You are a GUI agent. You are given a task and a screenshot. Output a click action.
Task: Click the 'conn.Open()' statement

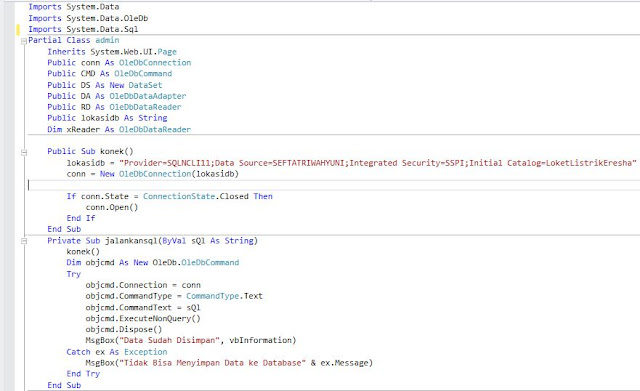pos(112,207)
